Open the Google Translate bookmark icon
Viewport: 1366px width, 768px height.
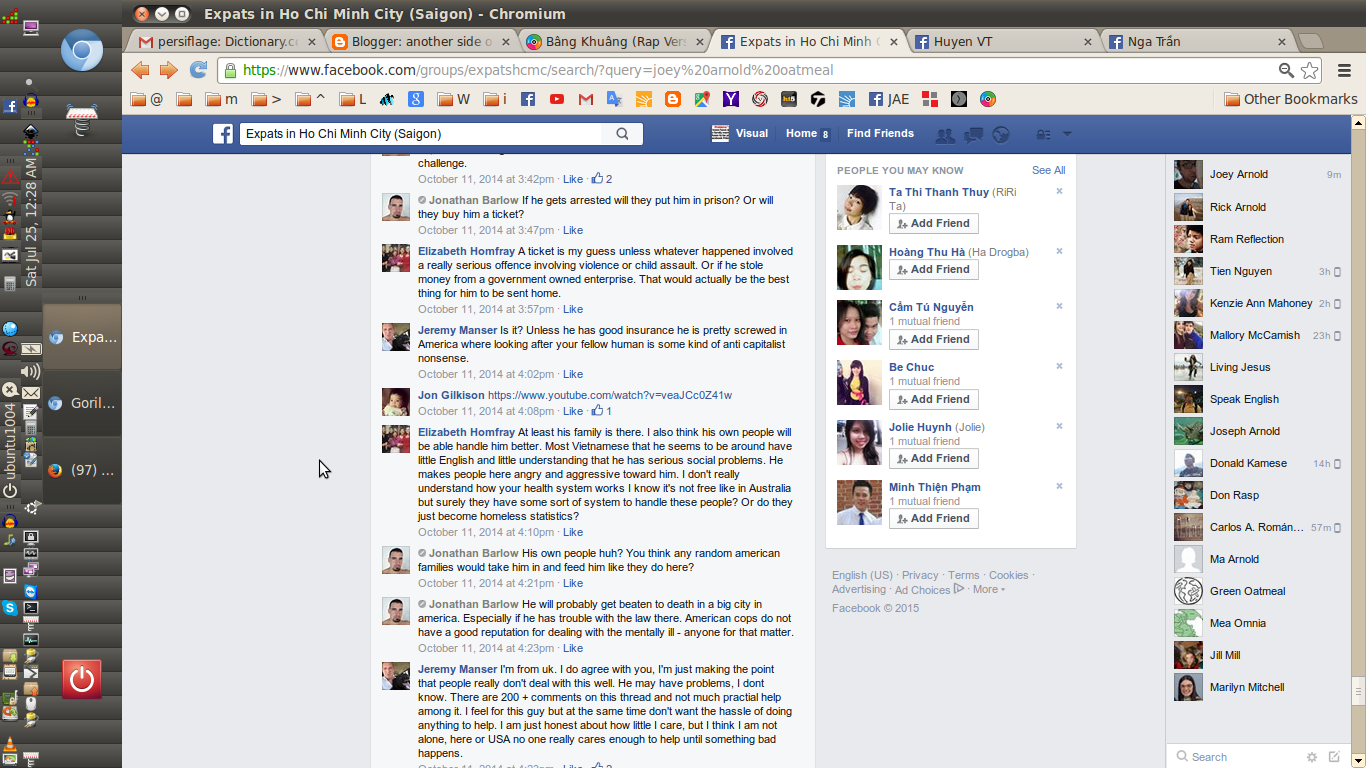tap(615, 99)
